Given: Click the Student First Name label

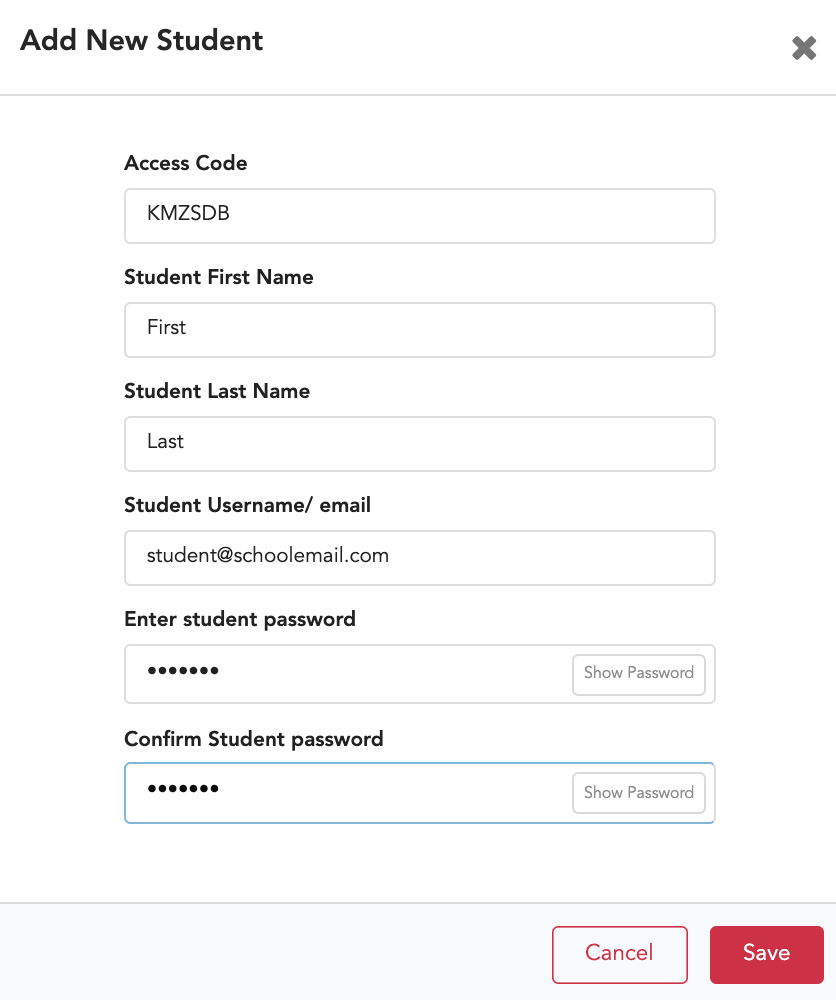Looking at the screenshot, I should click(x=219, y=277).
